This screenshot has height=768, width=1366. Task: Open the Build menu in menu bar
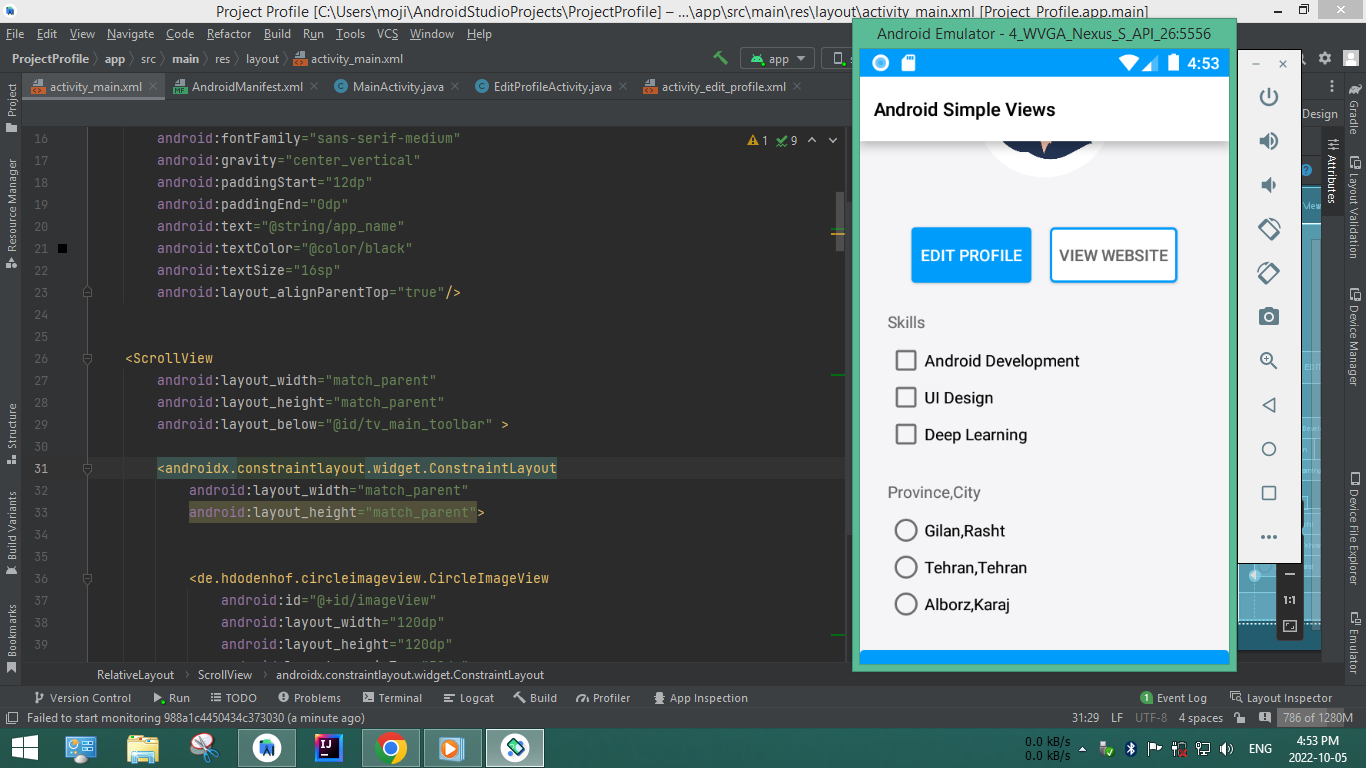coord(277,34)
